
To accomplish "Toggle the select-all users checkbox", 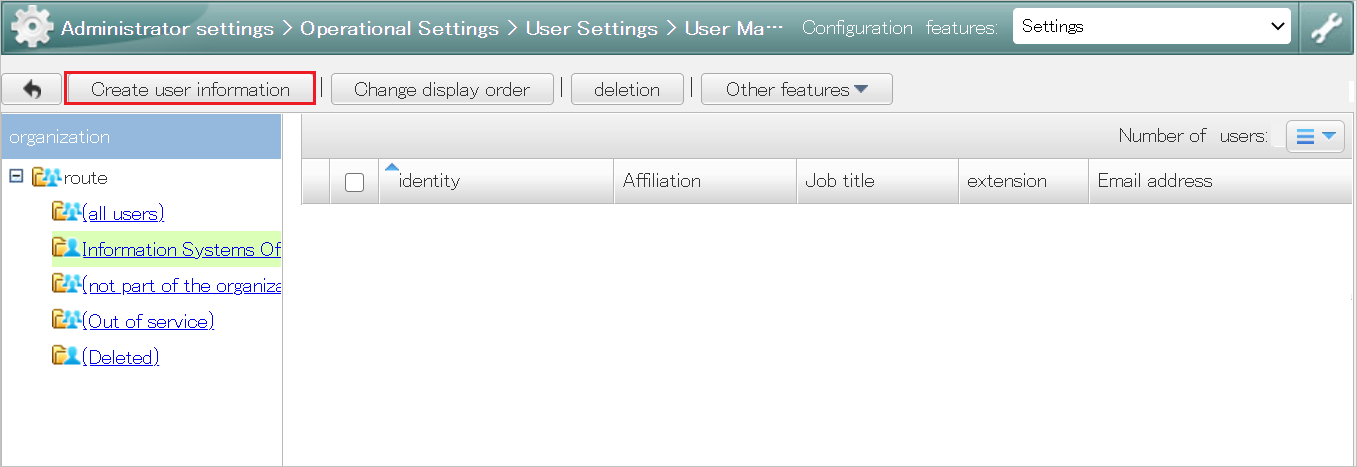I will pyautogui.click(x=354, y=182).
